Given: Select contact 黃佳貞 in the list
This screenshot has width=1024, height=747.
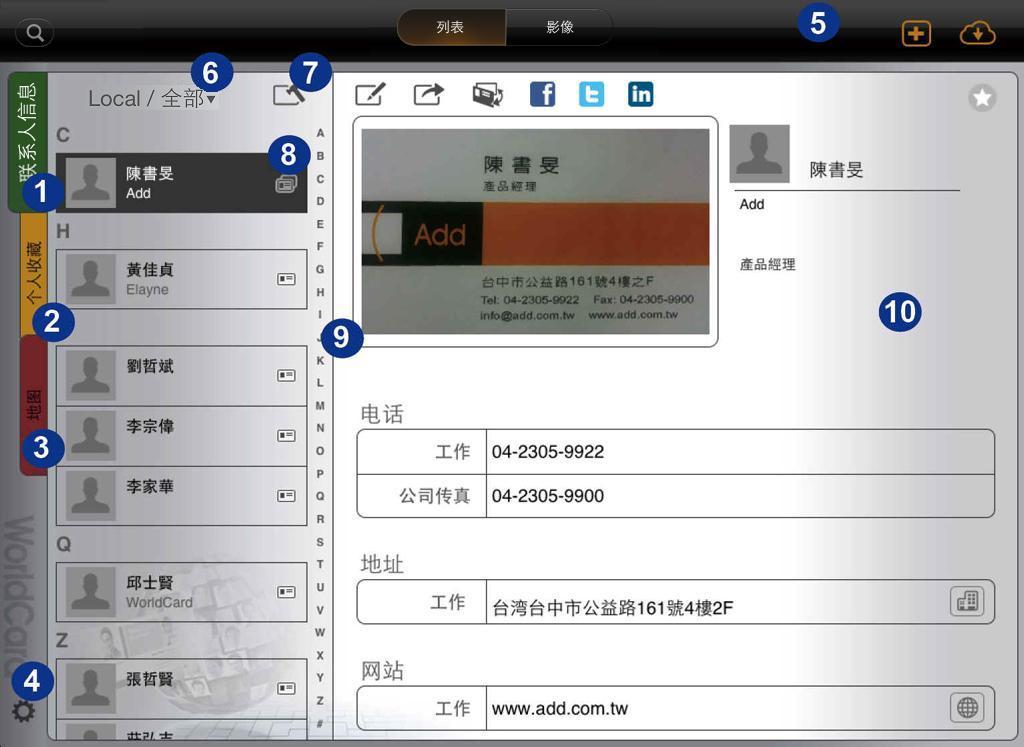Looking at the screenshot, I should click(181, 279).
